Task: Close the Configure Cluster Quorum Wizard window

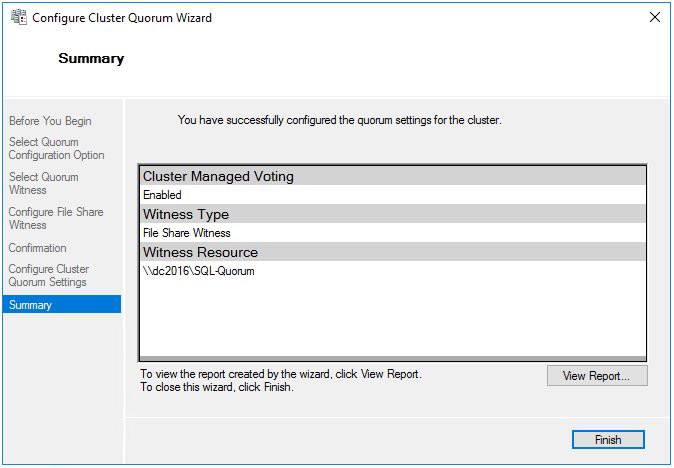Action: click(x=654, y=18)
